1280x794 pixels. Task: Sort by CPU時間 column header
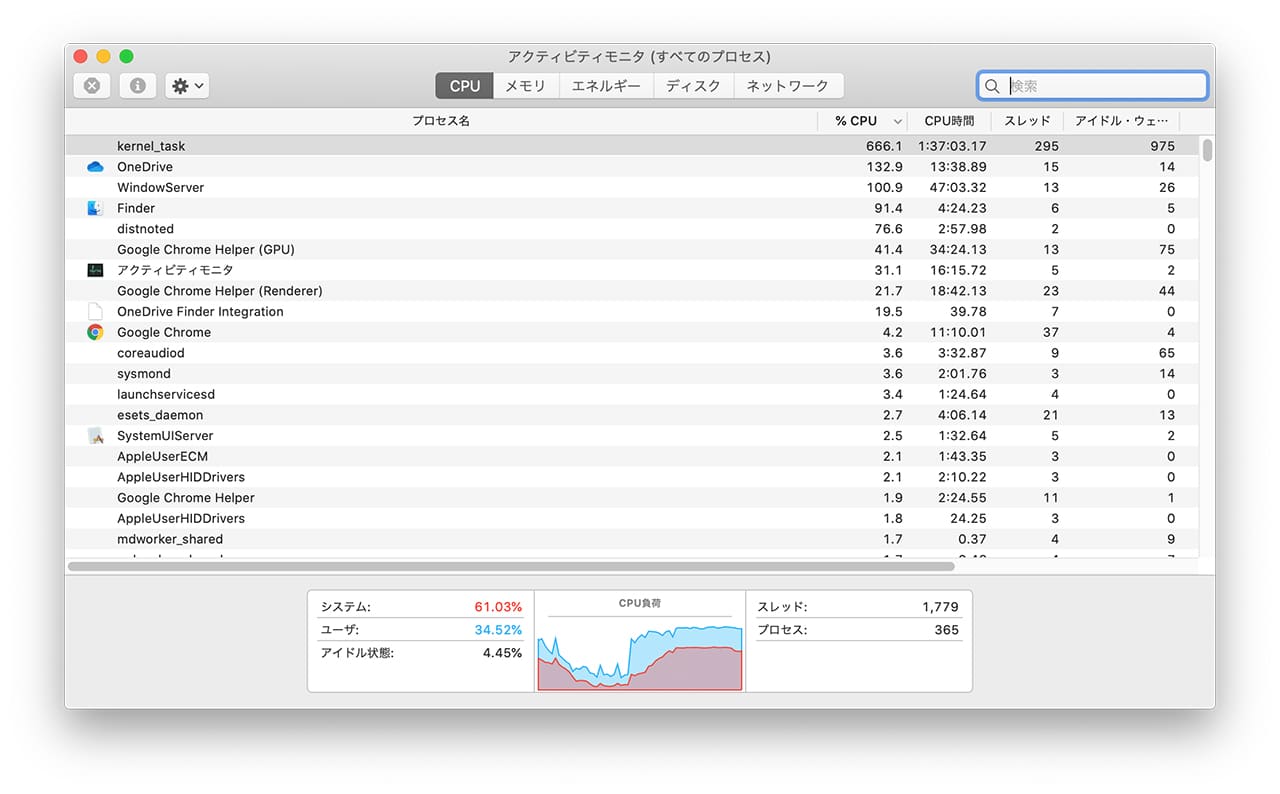click(949, 121)
